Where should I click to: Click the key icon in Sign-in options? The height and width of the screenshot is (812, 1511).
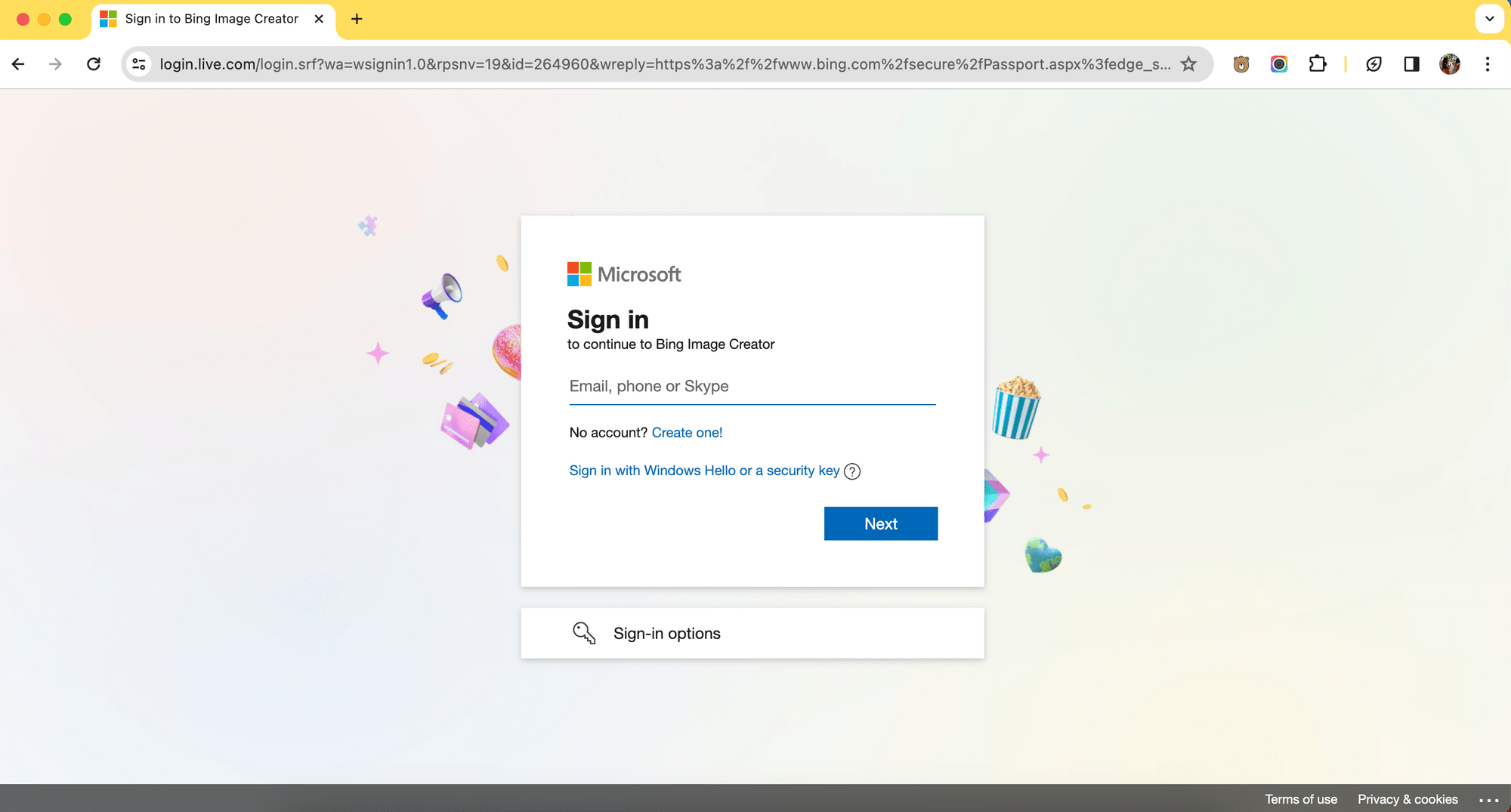(584, 633)
